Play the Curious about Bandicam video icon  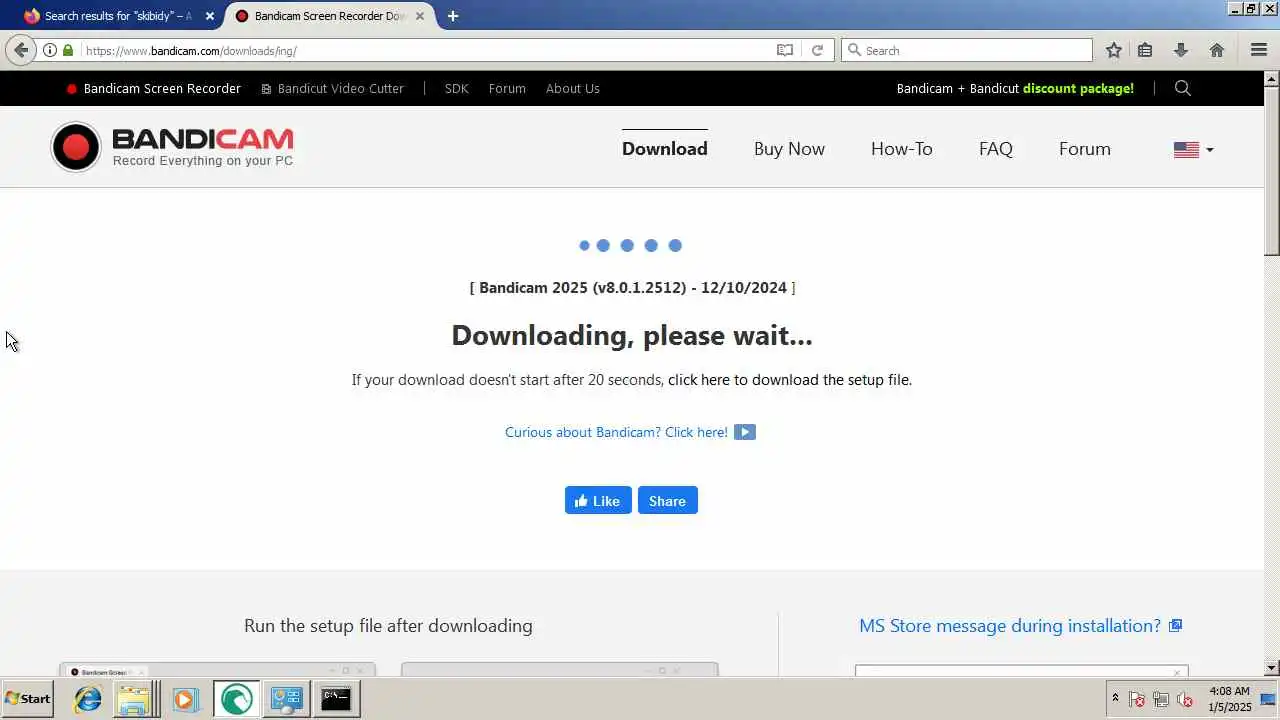click(744, 432)
